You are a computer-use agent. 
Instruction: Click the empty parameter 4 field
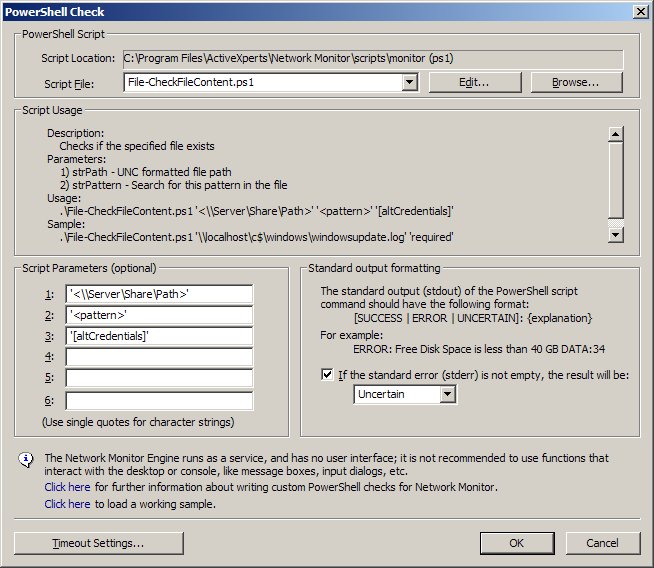[x=159, y=357]
